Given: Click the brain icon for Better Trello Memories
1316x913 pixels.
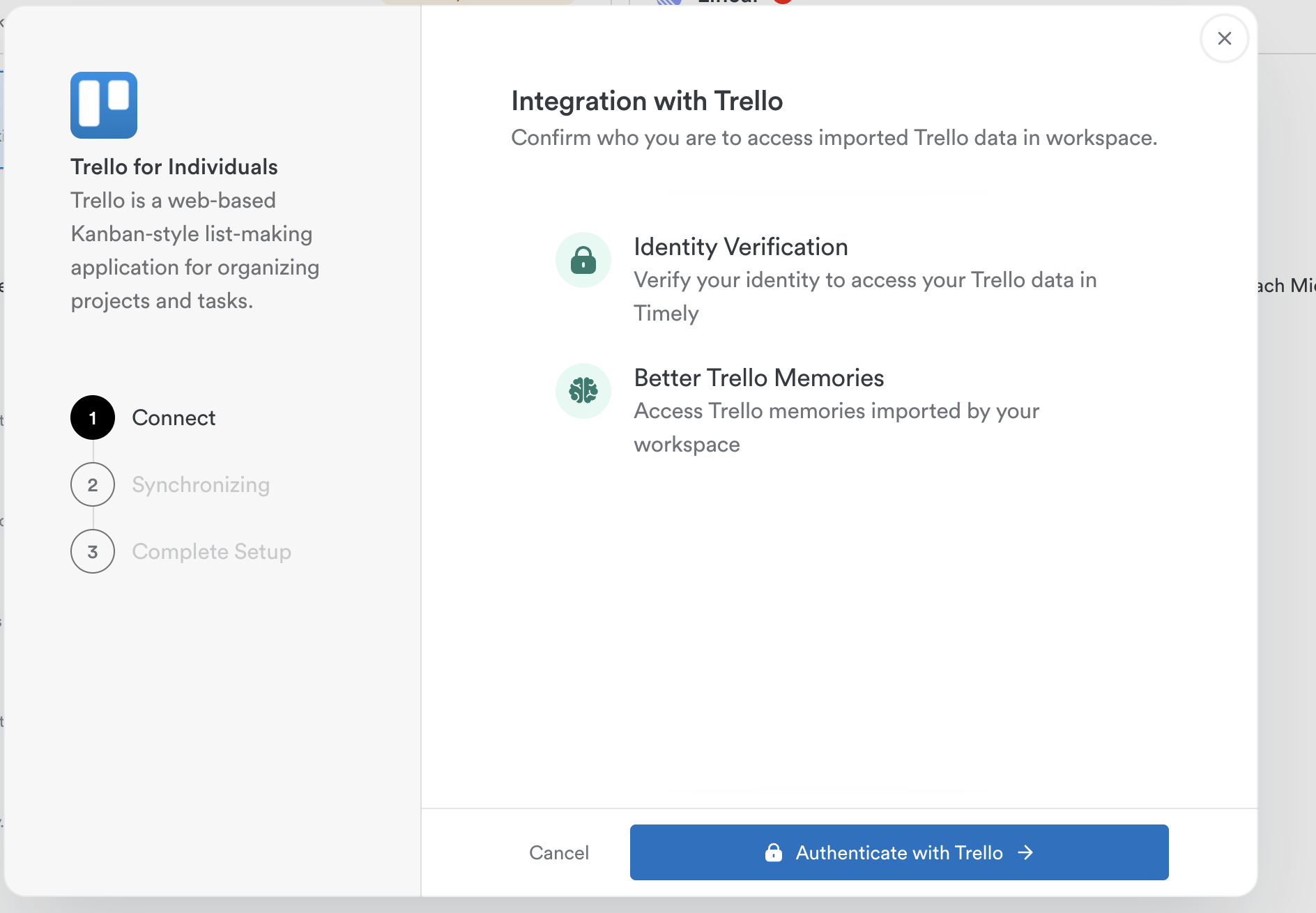Looking at the screenshot, I should pyautogui.click(x=583, y=390).
